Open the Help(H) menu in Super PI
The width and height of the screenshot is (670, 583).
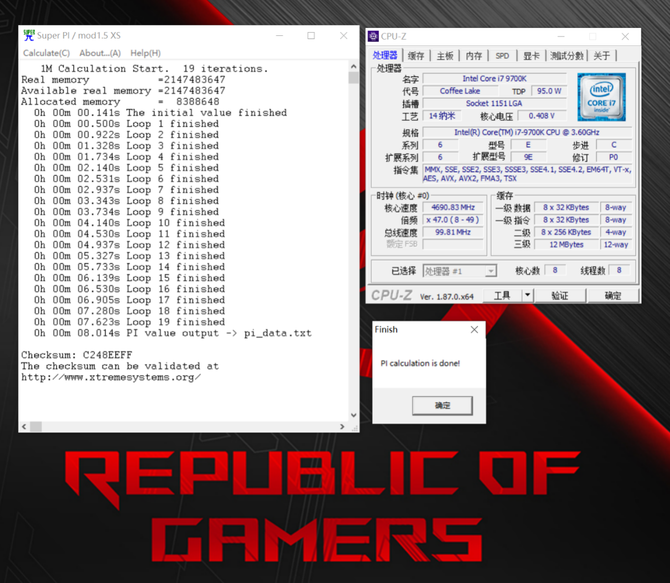(145, 53)
